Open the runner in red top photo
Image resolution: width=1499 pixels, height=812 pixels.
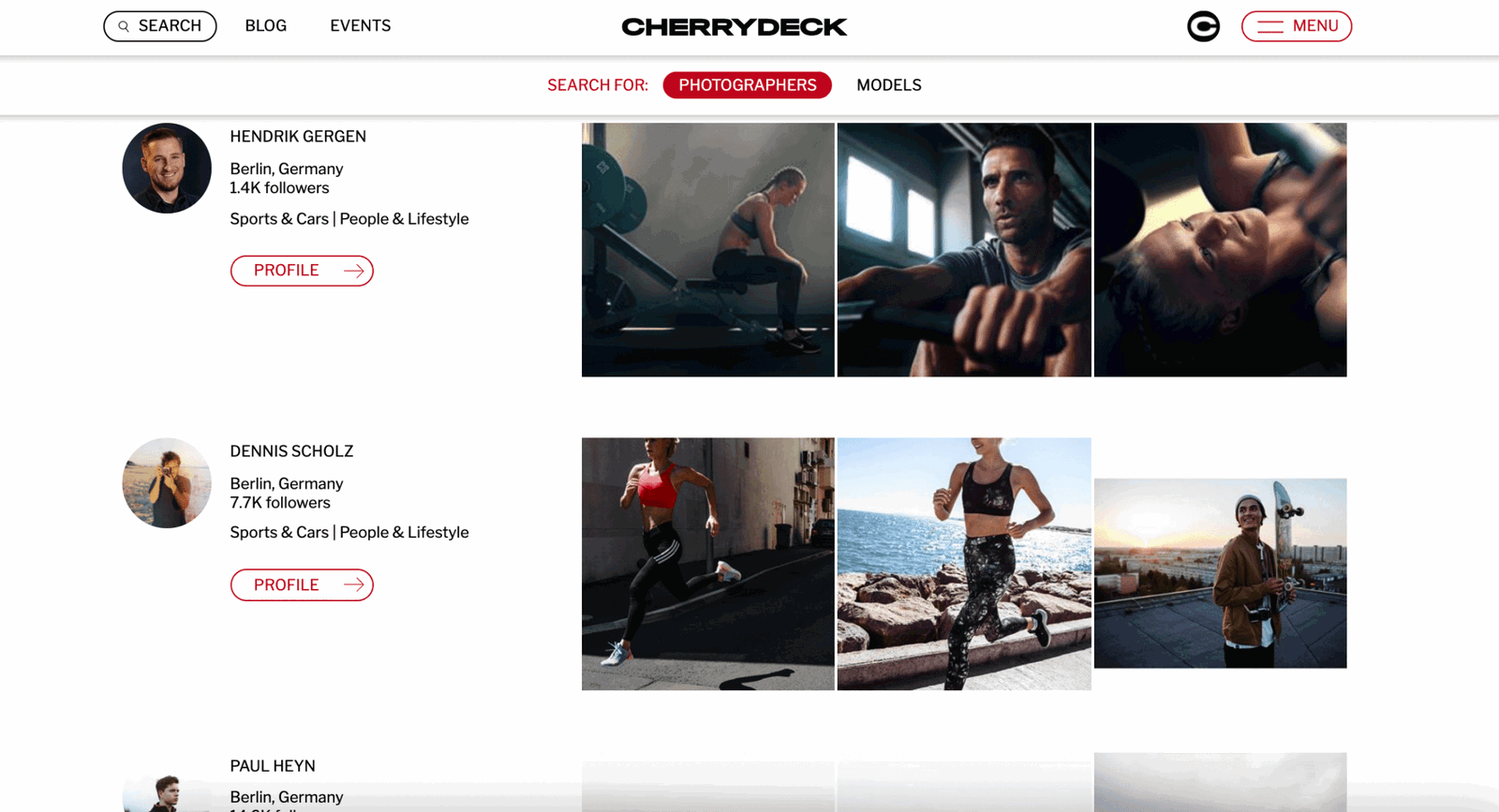point(707,564)
